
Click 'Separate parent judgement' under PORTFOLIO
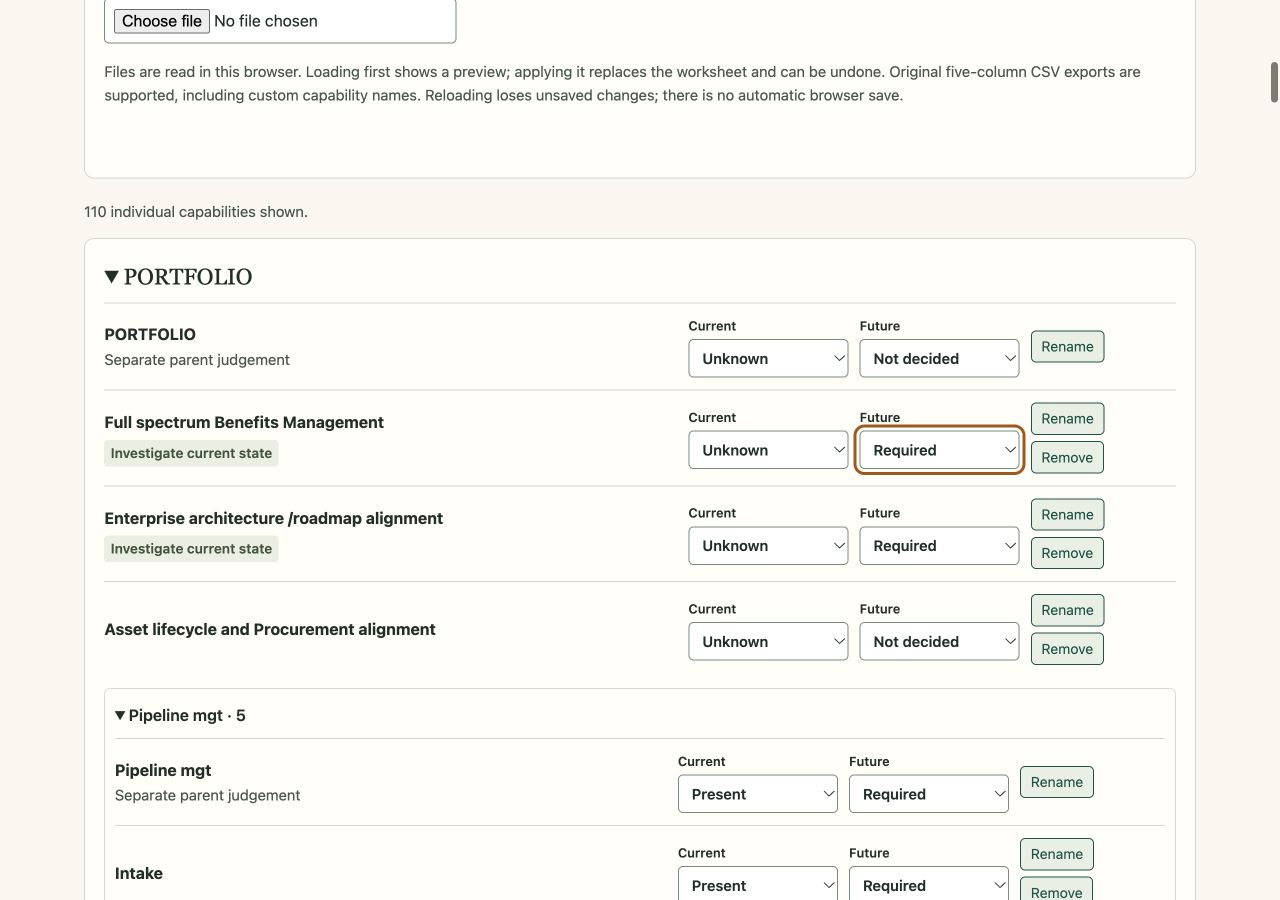click(197, 360)
